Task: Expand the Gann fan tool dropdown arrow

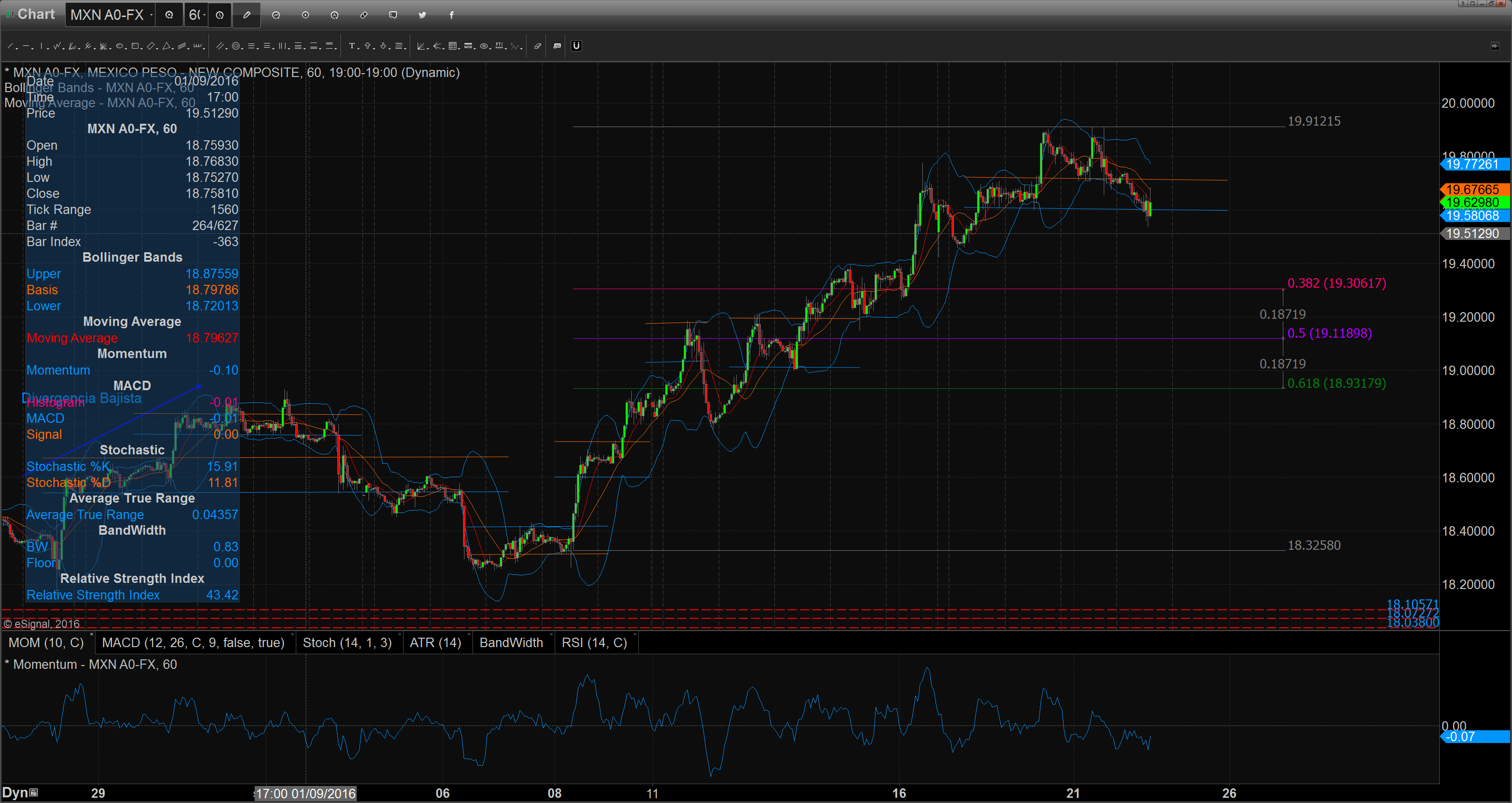Action: coord(428,48)
